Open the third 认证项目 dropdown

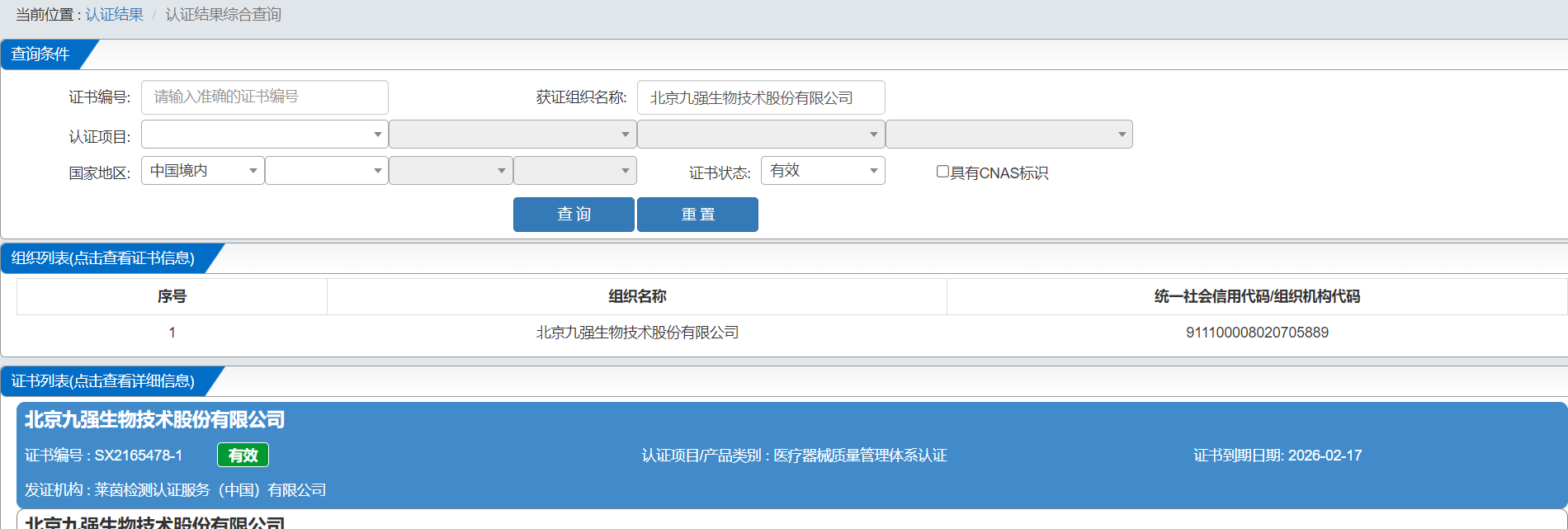[x=761, y=135]
